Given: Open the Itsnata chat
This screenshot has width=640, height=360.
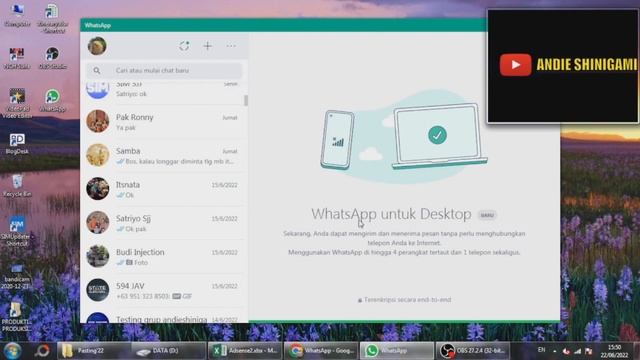Looking at the screenshot, I should tap(164, 189).
